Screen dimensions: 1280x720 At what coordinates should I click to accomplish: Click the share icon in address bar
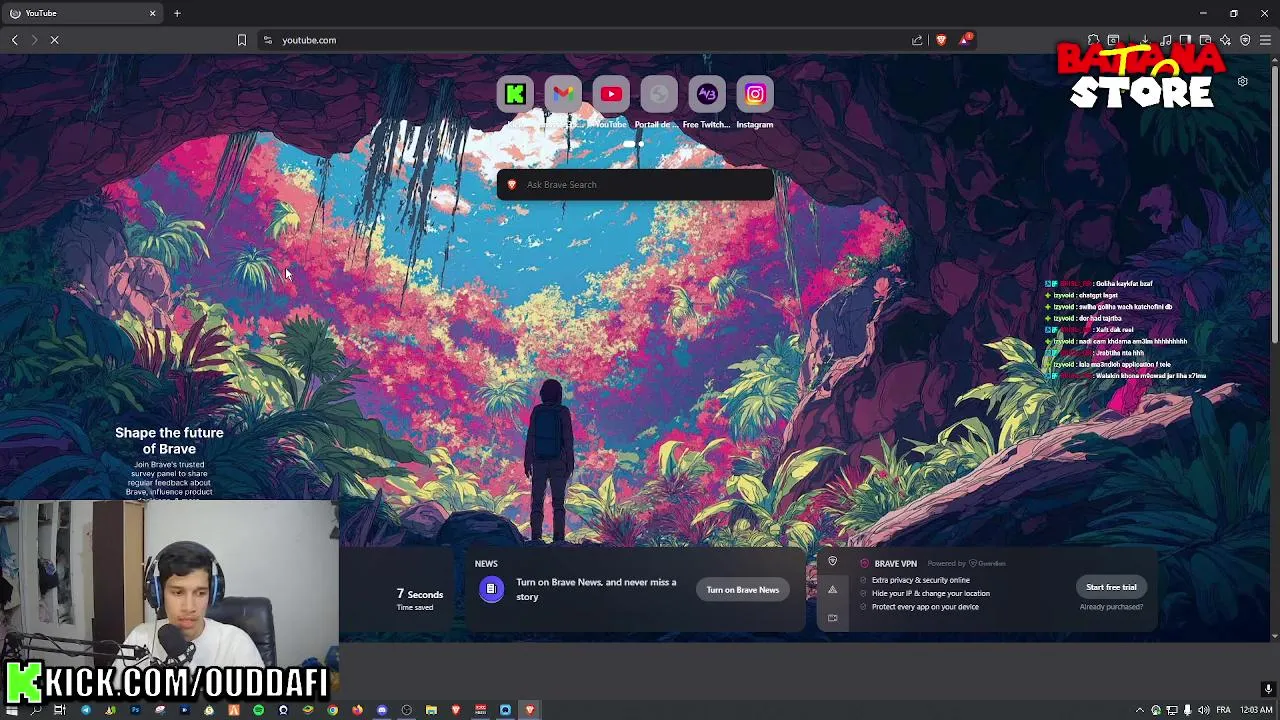917,40
